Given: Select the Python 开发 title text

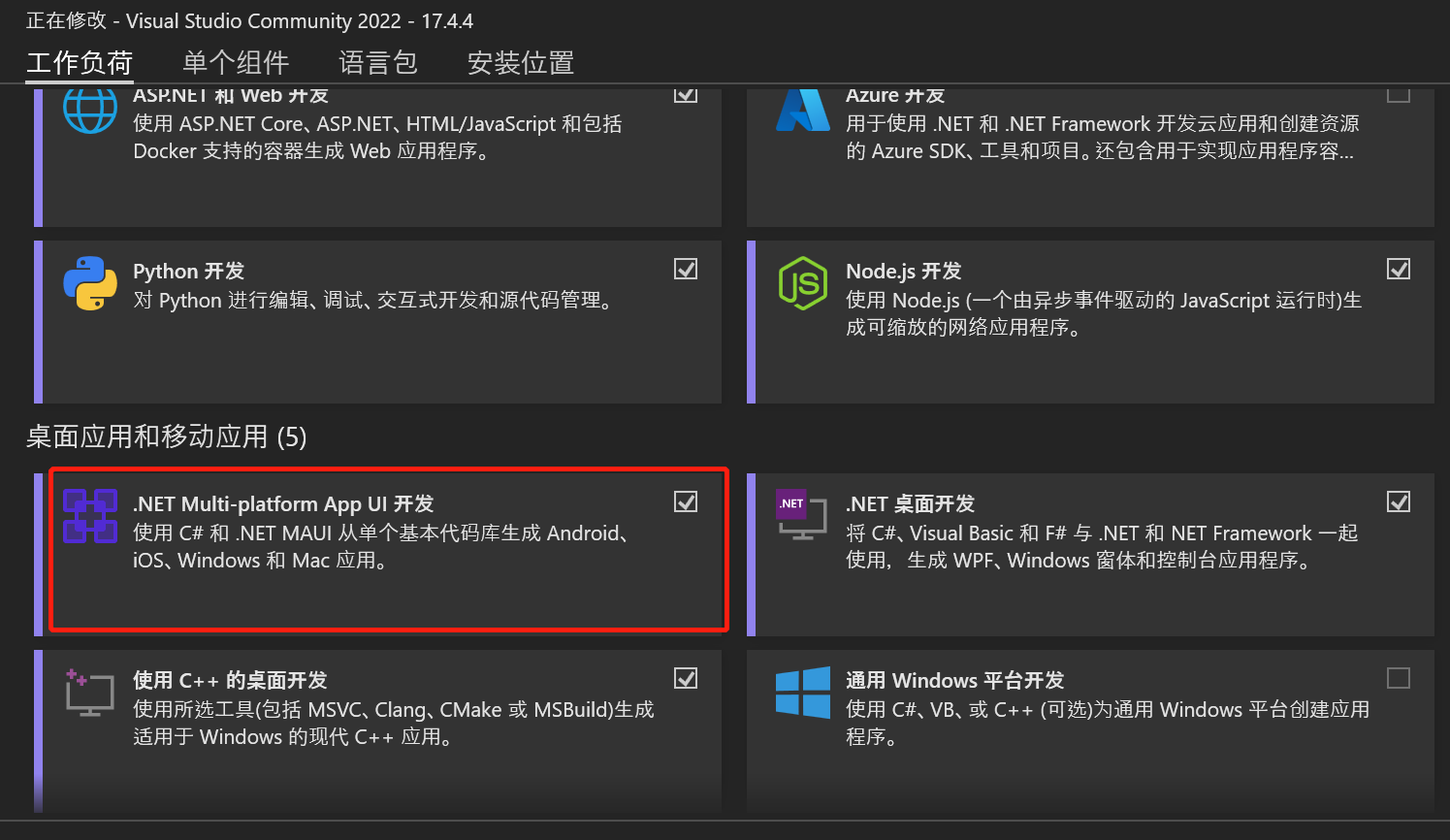Looking at the screenshot, I should click(188, 272).
